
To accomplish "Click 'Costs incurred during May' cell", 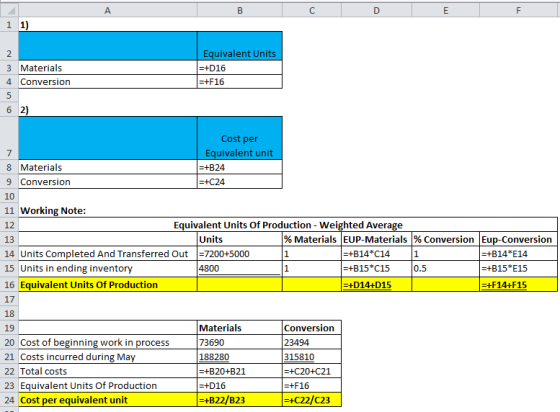I will [108, 357].
